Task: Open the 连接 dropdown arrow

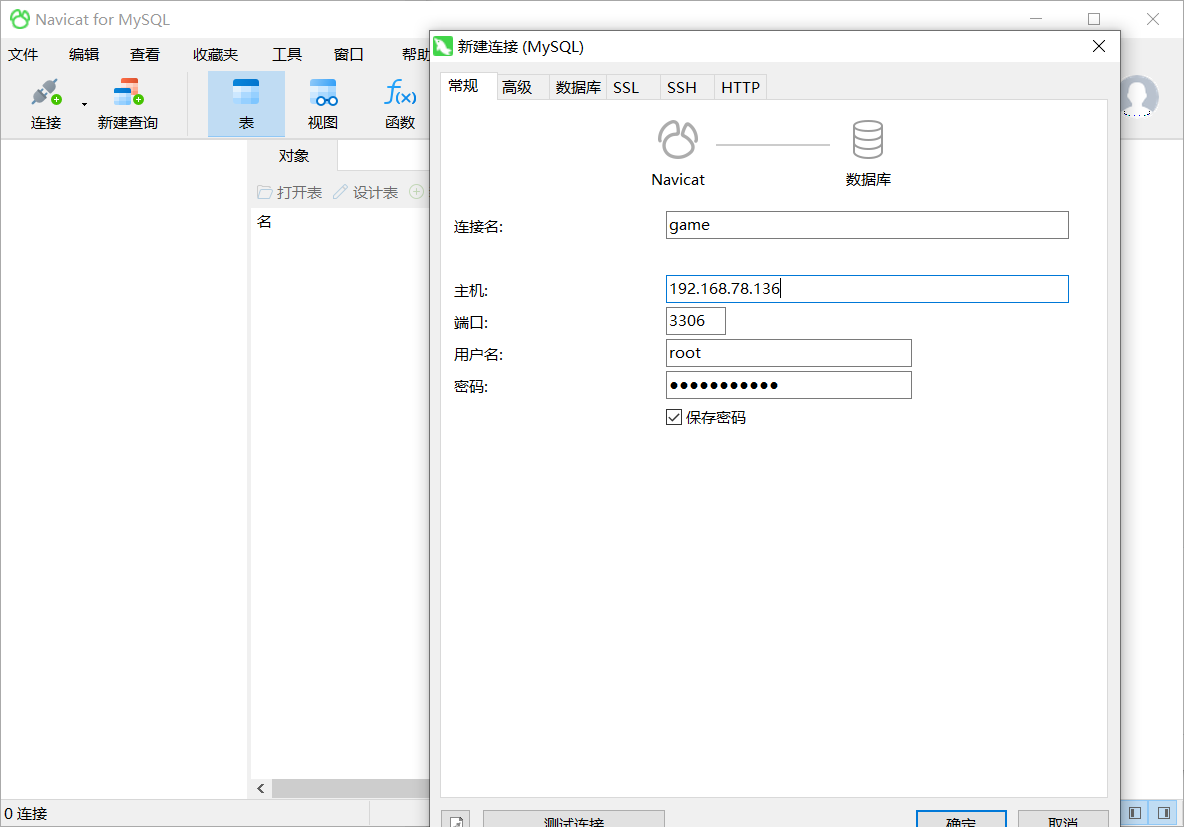Action: pos(85,104)
